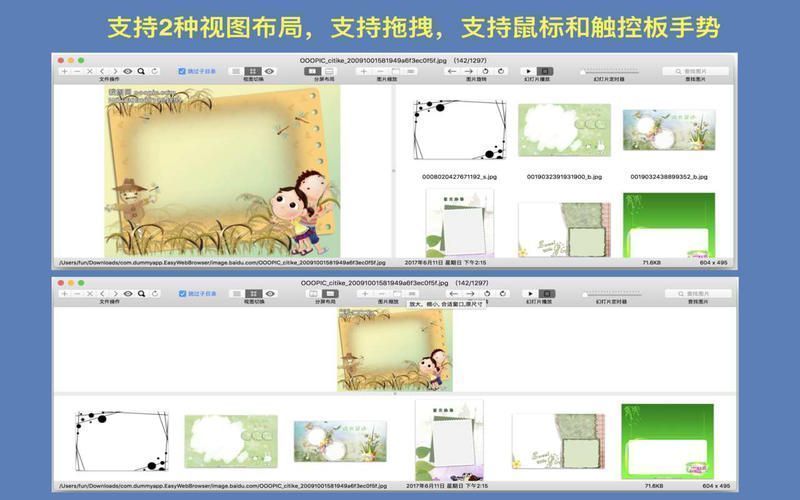This screenshot has width=800, height=500.
Task: Toggle the eye preview button in top window's 视图切换
Action: click(269, 72)
